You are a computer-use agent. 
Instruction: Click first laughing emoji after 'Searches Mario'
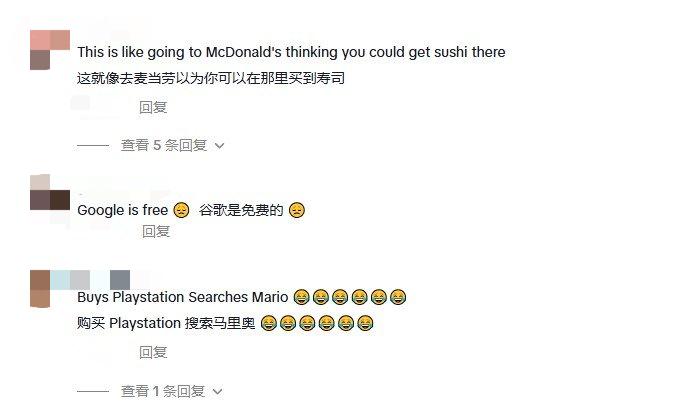pyautogui.click(x=301, y=297)
